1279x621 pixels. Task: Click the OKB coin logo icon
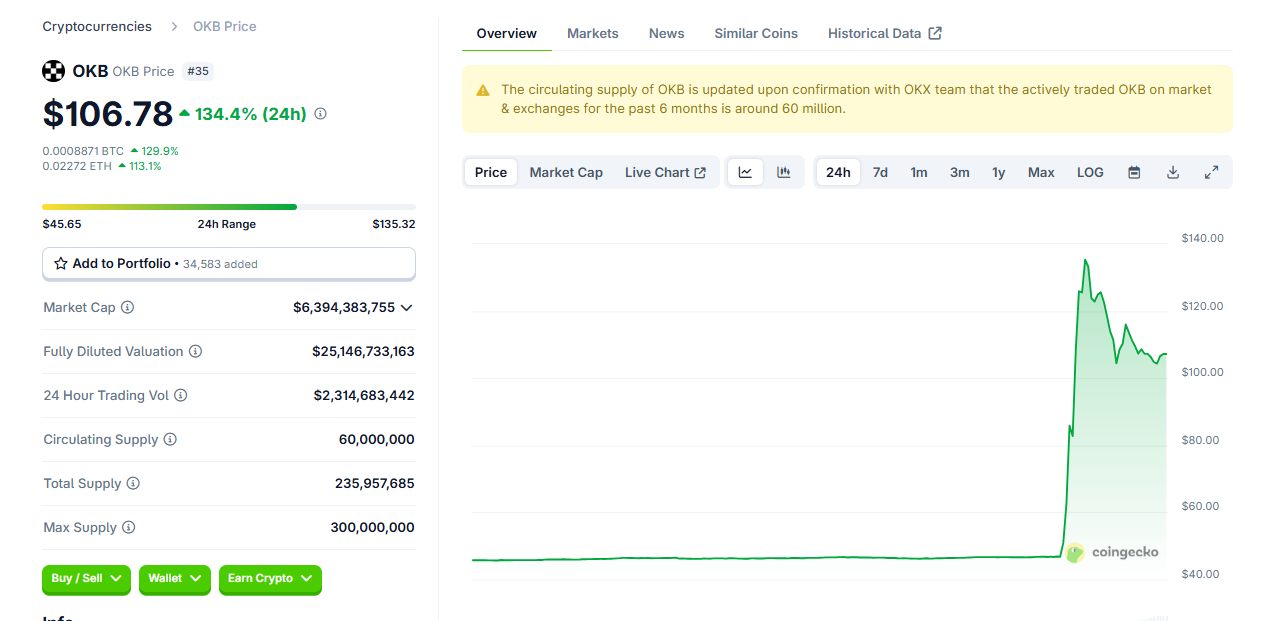53,71
